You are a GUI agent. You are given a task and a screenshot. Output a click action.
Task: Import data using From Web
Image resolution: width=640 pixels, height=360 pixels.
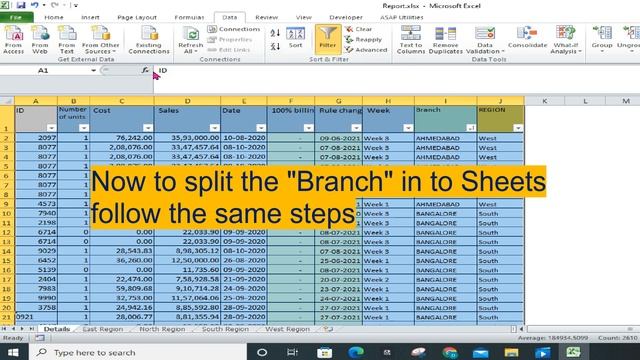(x=40, y=40)
